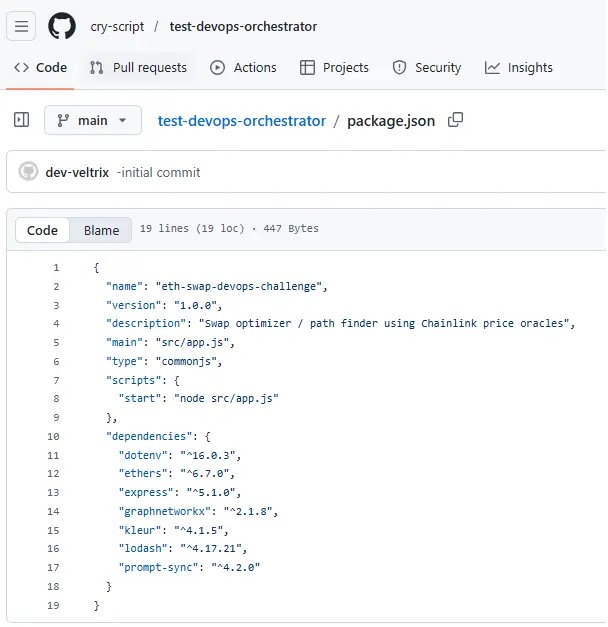Click the Insights graph icon
Image resolution: width=608 pixels, height=627 pixels.
492,68
